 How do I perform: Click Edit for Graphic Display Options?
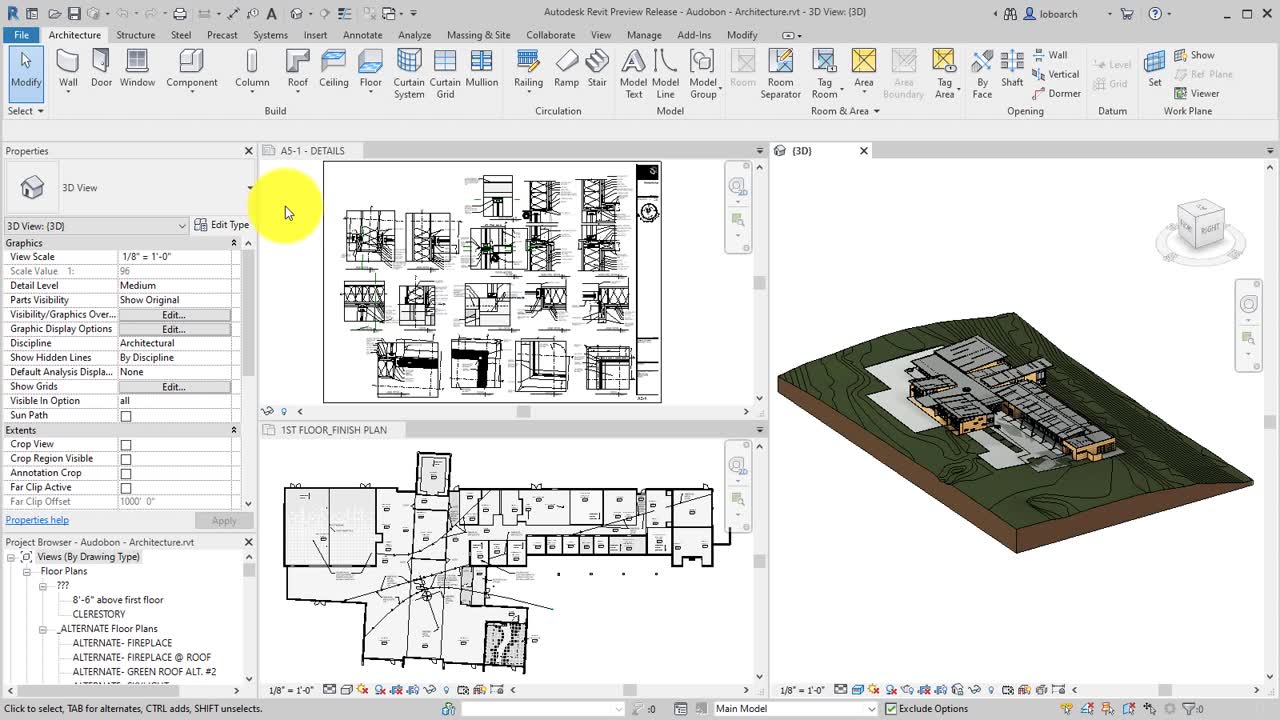(x=174, y=329)
